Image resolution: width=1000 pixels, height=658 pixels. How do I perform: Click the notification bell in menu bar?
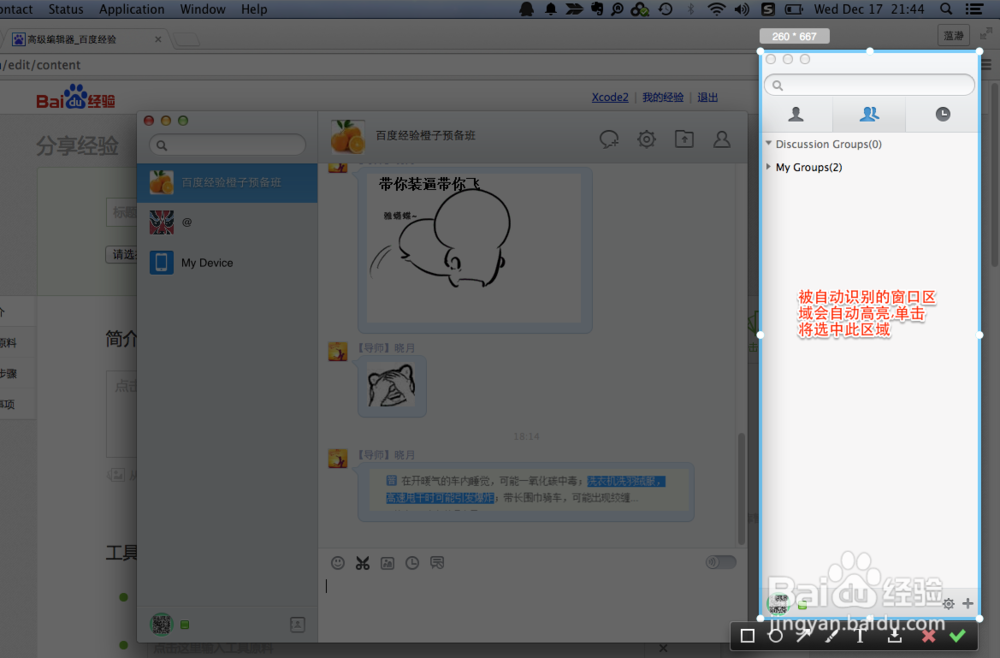(550, 9)
